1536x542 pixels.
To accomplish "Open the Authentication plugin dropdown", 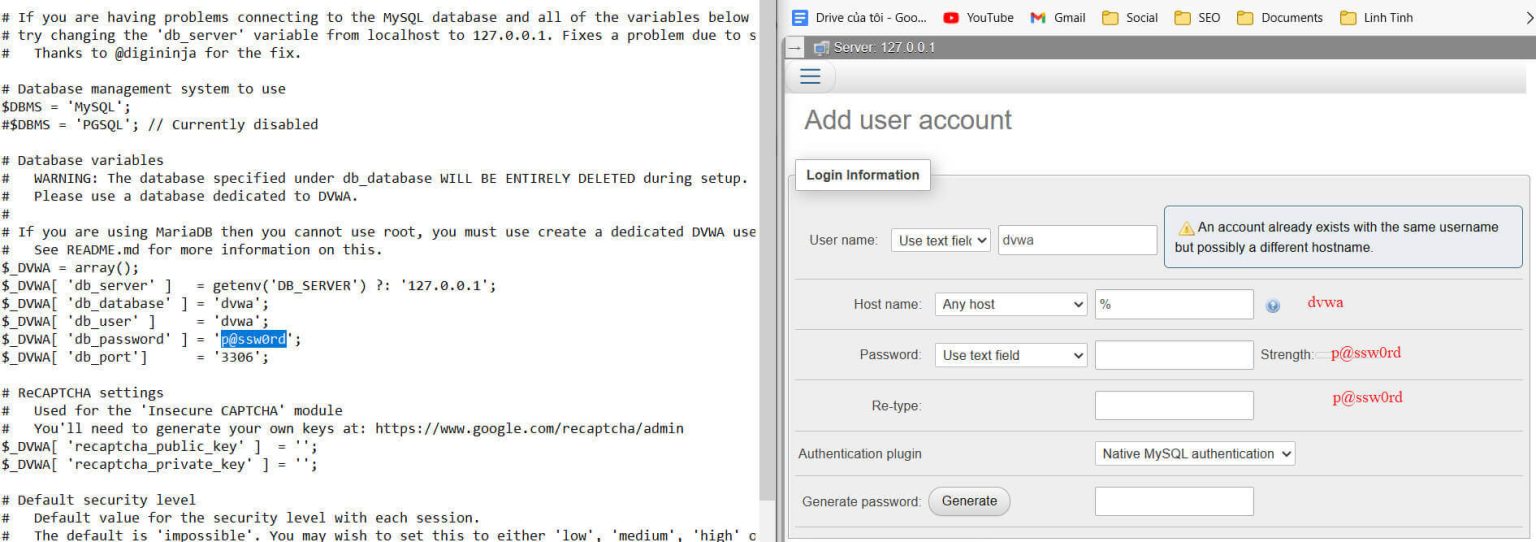I will (x=1195, y=454).
